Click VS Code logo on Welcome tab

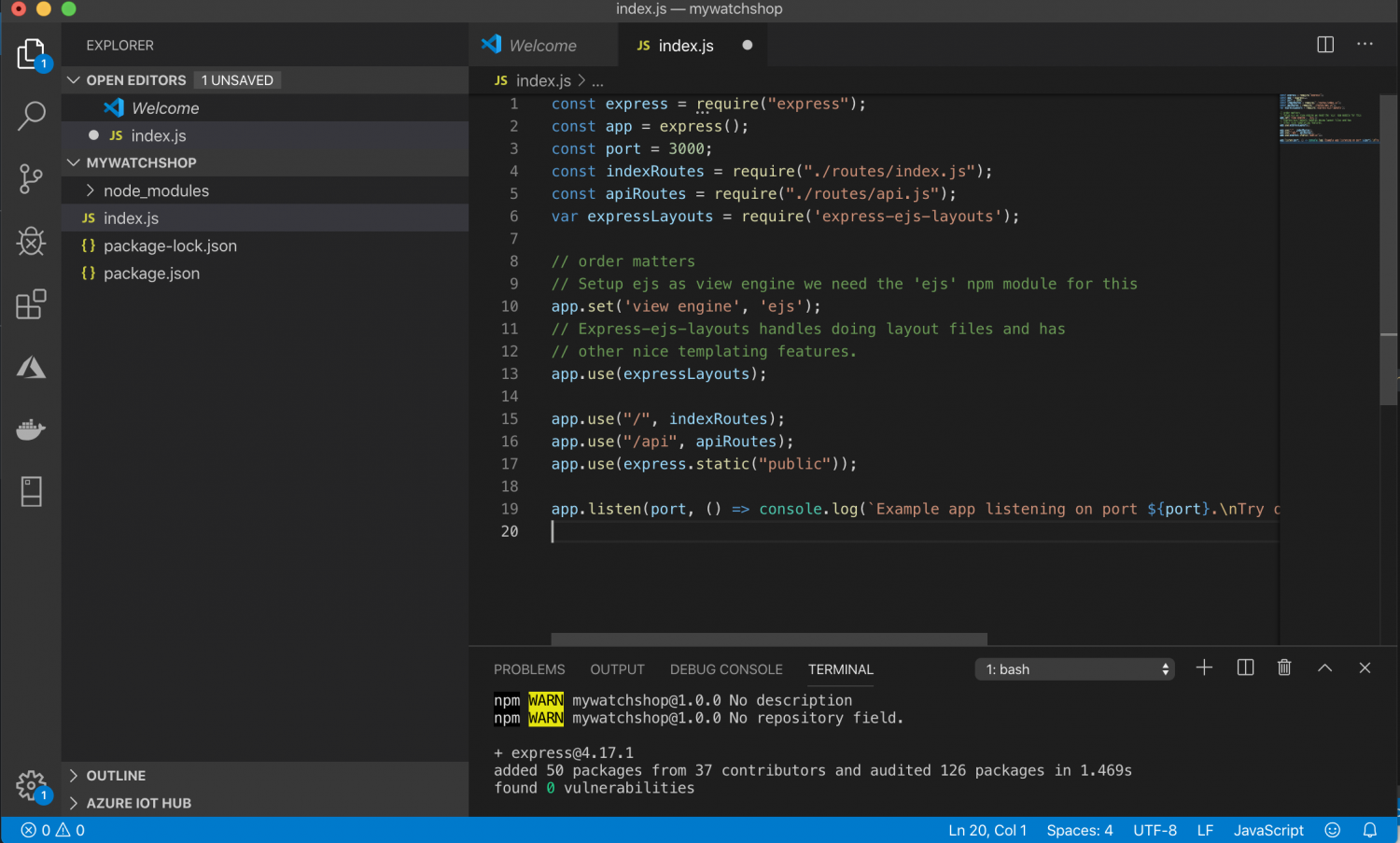point(491,44)
